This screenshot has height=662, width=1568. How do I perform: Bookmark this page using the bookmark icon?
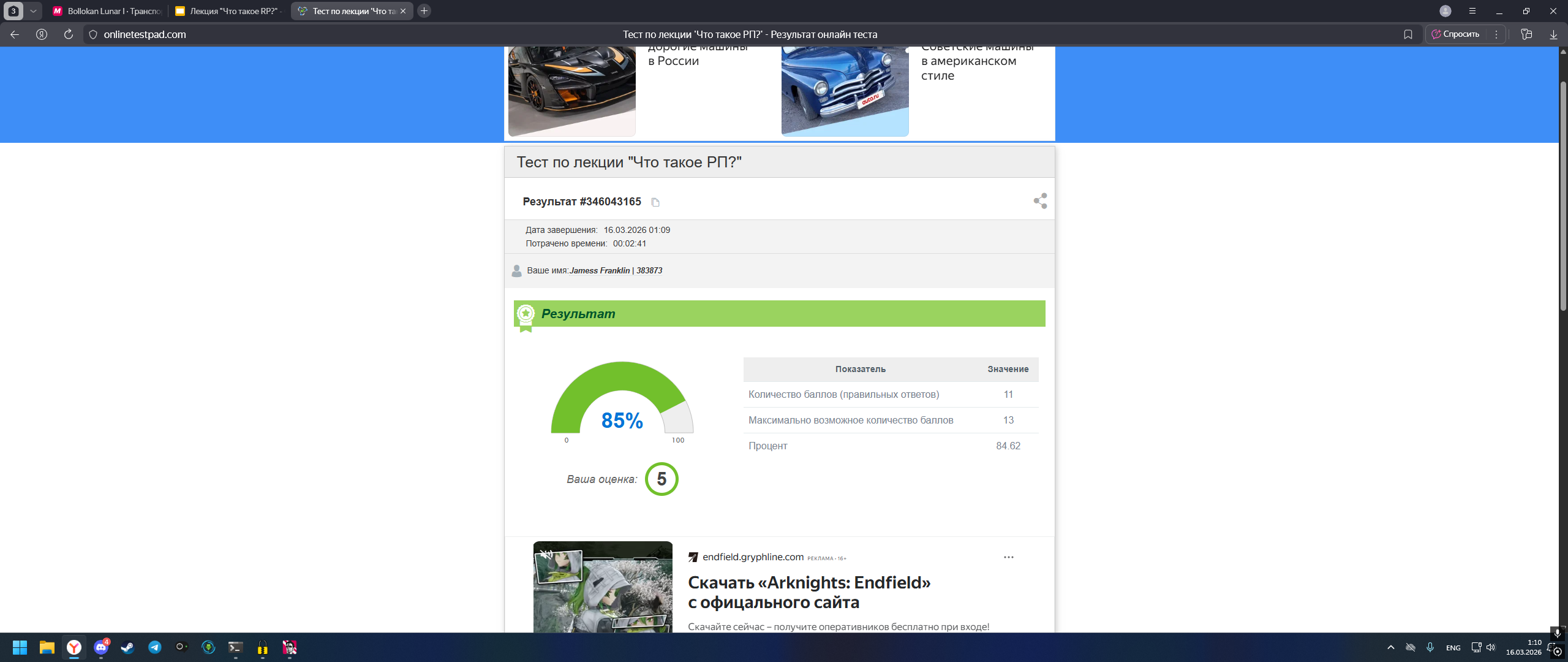(1408, 34)
